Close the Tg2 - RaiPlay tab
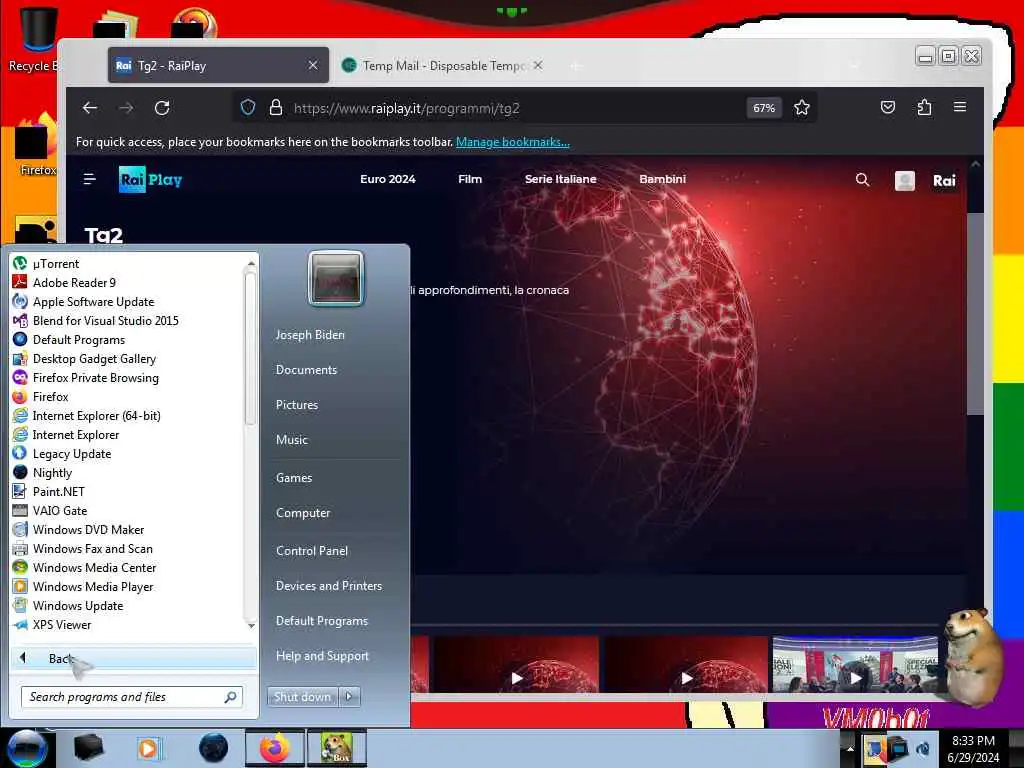The width and height of the screenshot is (1024, 768). 313,65
